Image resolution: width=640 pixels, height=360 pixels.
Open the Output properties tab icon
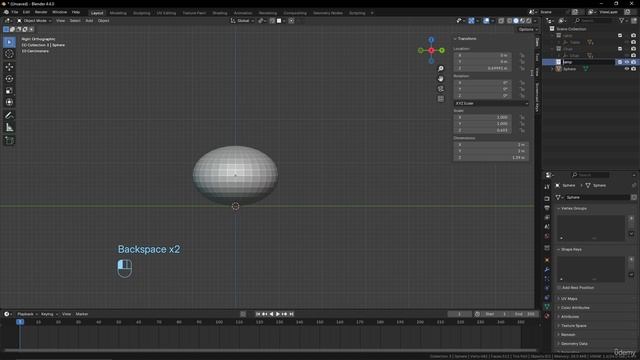(x=547, y=208)
